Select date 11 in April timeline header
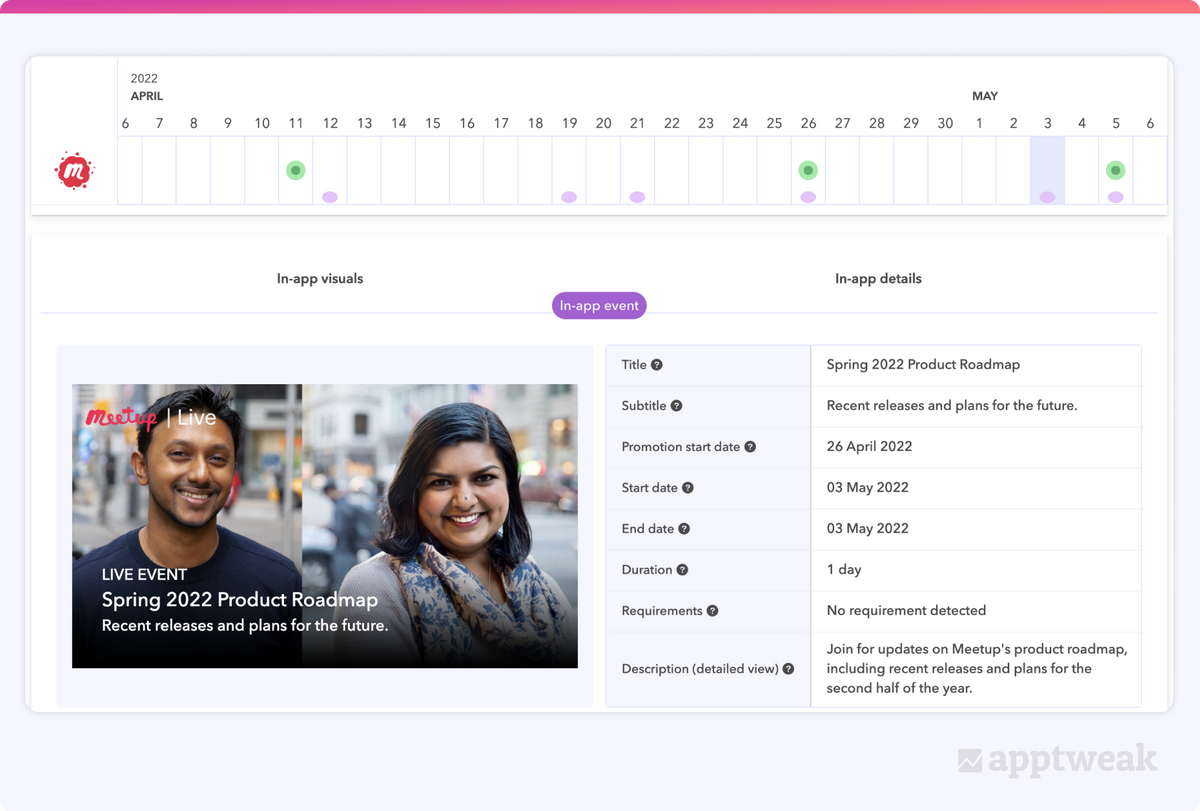The height and width of the screenshot is (811, 1200). coord(295,123)
